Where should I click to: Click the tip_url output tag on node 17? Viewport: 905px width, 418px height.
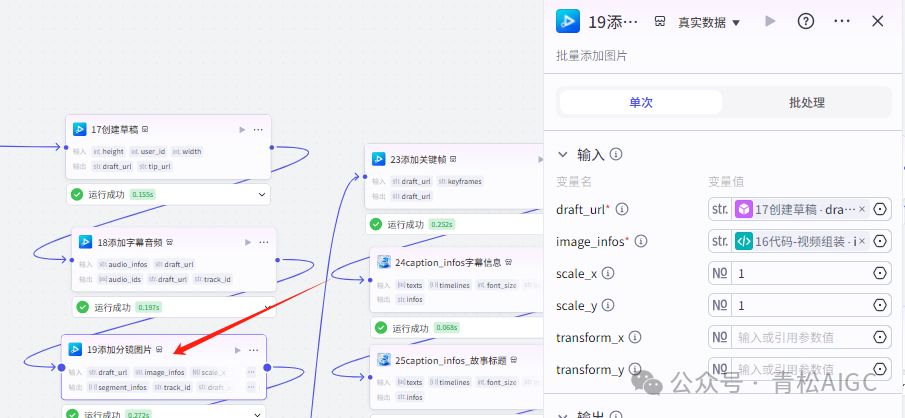(x=155, y=167)
